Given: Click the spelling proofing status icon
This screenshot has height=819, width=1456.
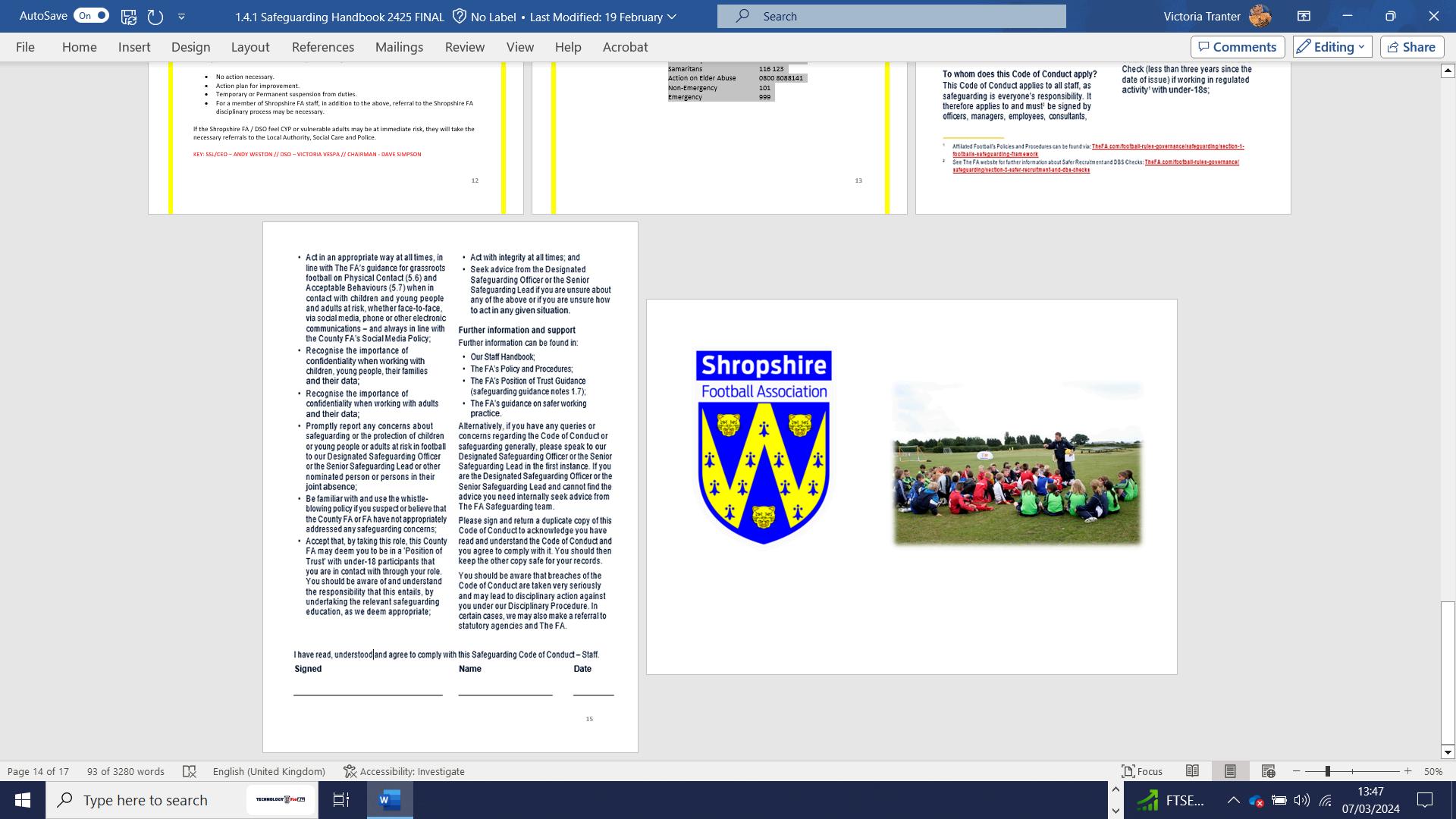Looking at the screenshot, I should pos(190,771).
